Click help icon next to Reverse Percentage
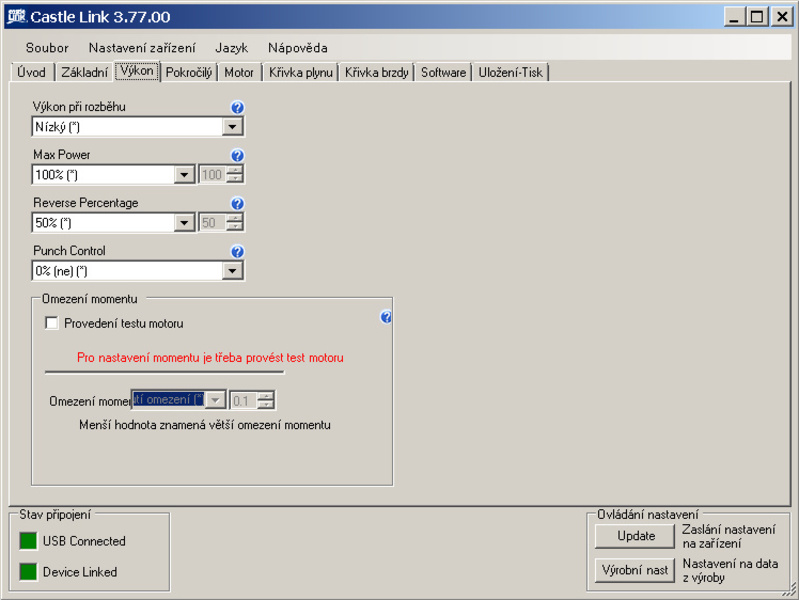This screenshot has width=799, height=600. pos(237,204)
